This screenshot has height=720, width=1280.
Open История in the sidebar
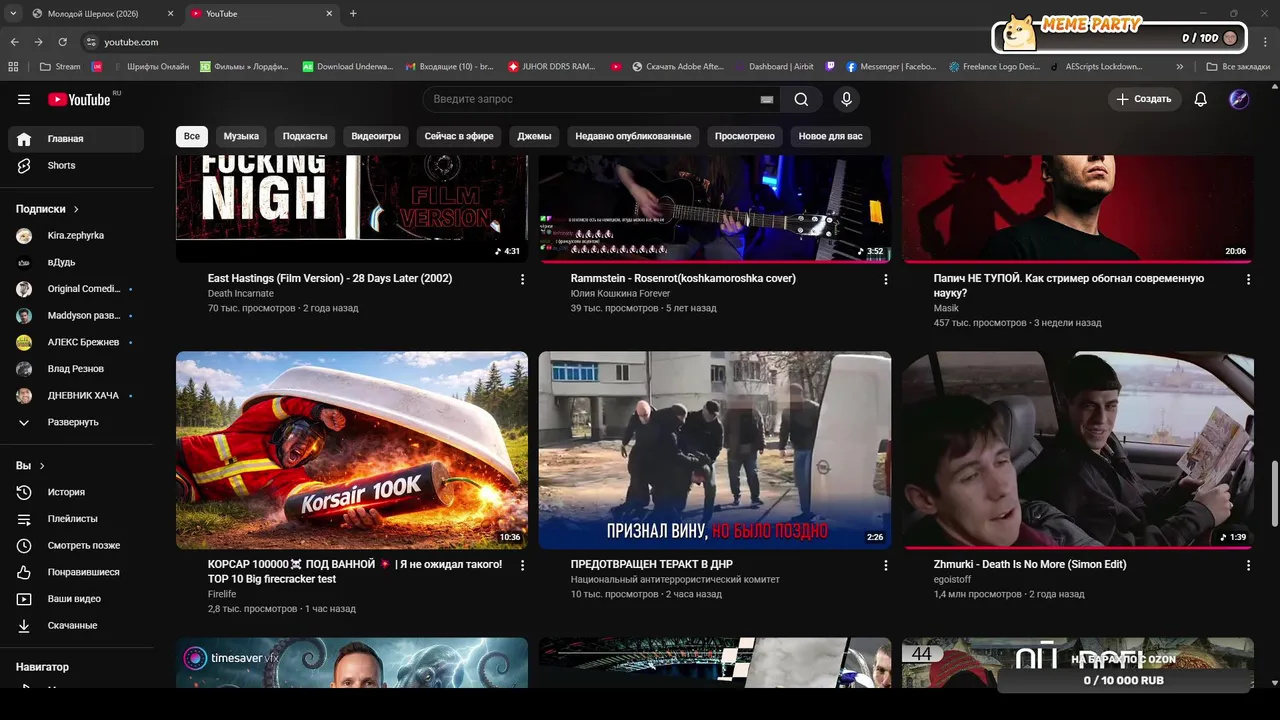click(x=76, y=492)
